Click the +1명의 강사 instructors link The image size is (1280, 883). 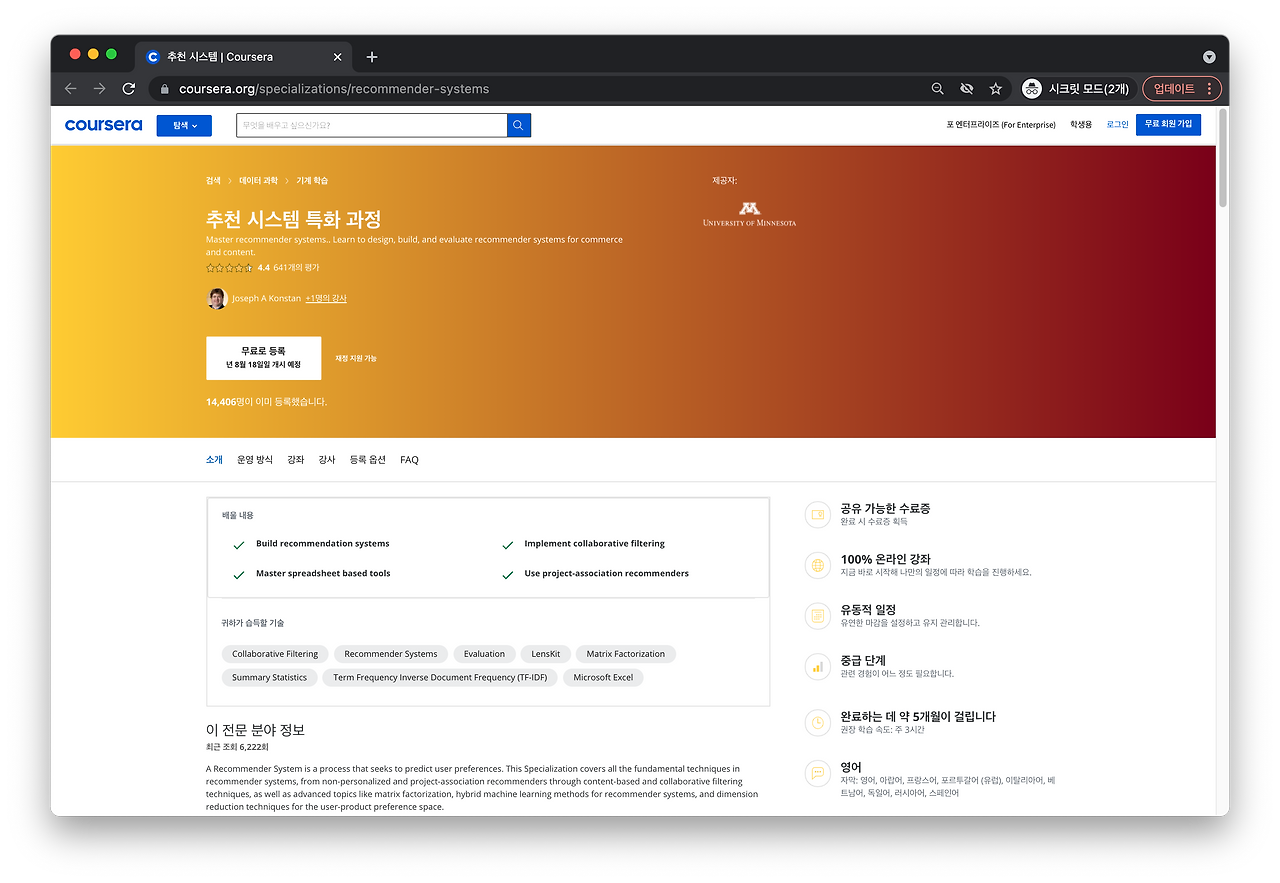326,299
